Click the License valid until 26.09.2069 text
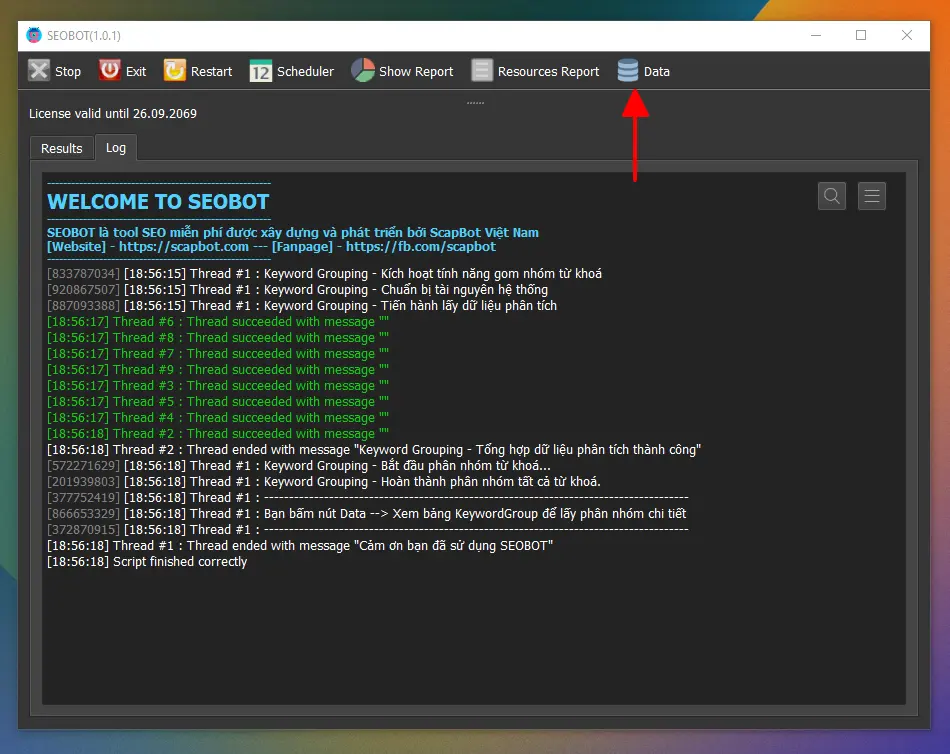Viewport: 950px width, 754px height. [x=113, y=113]
